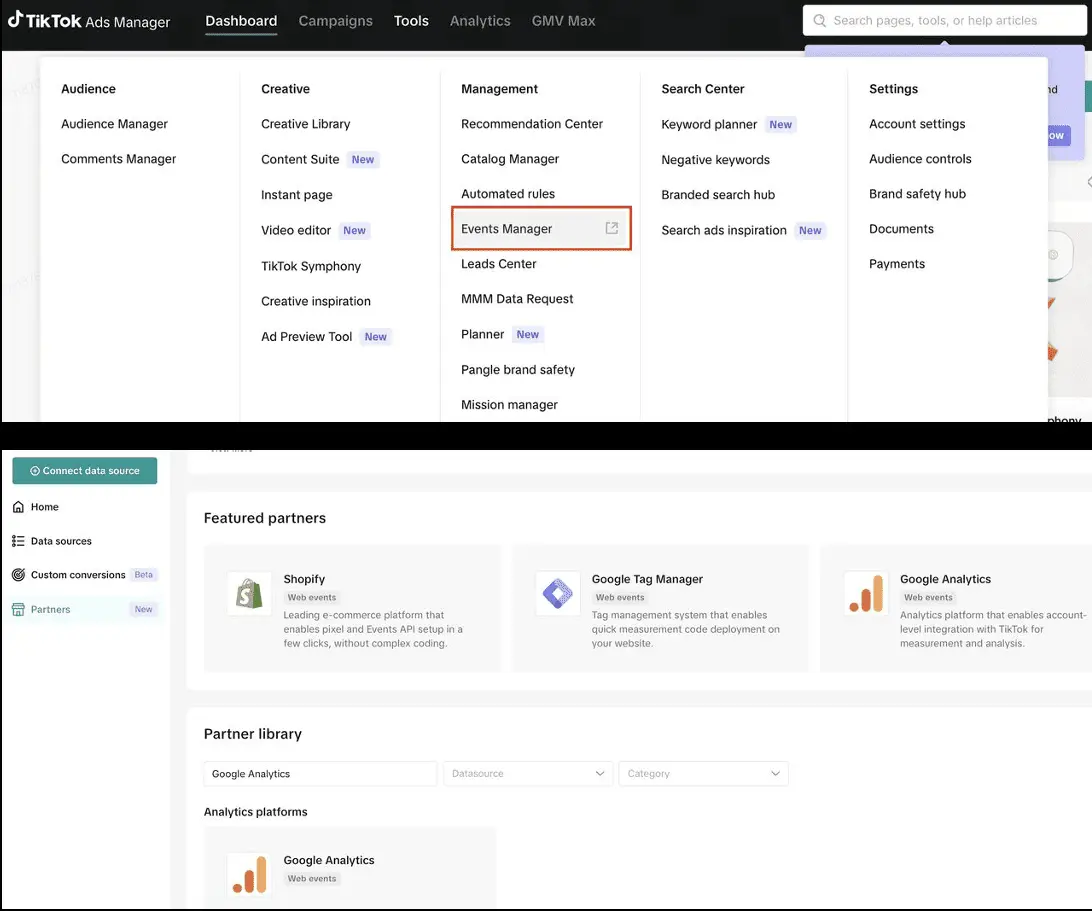The image size is (1092, 911).
Task: Click the Data sources list icon
Action: click(18, 541)
